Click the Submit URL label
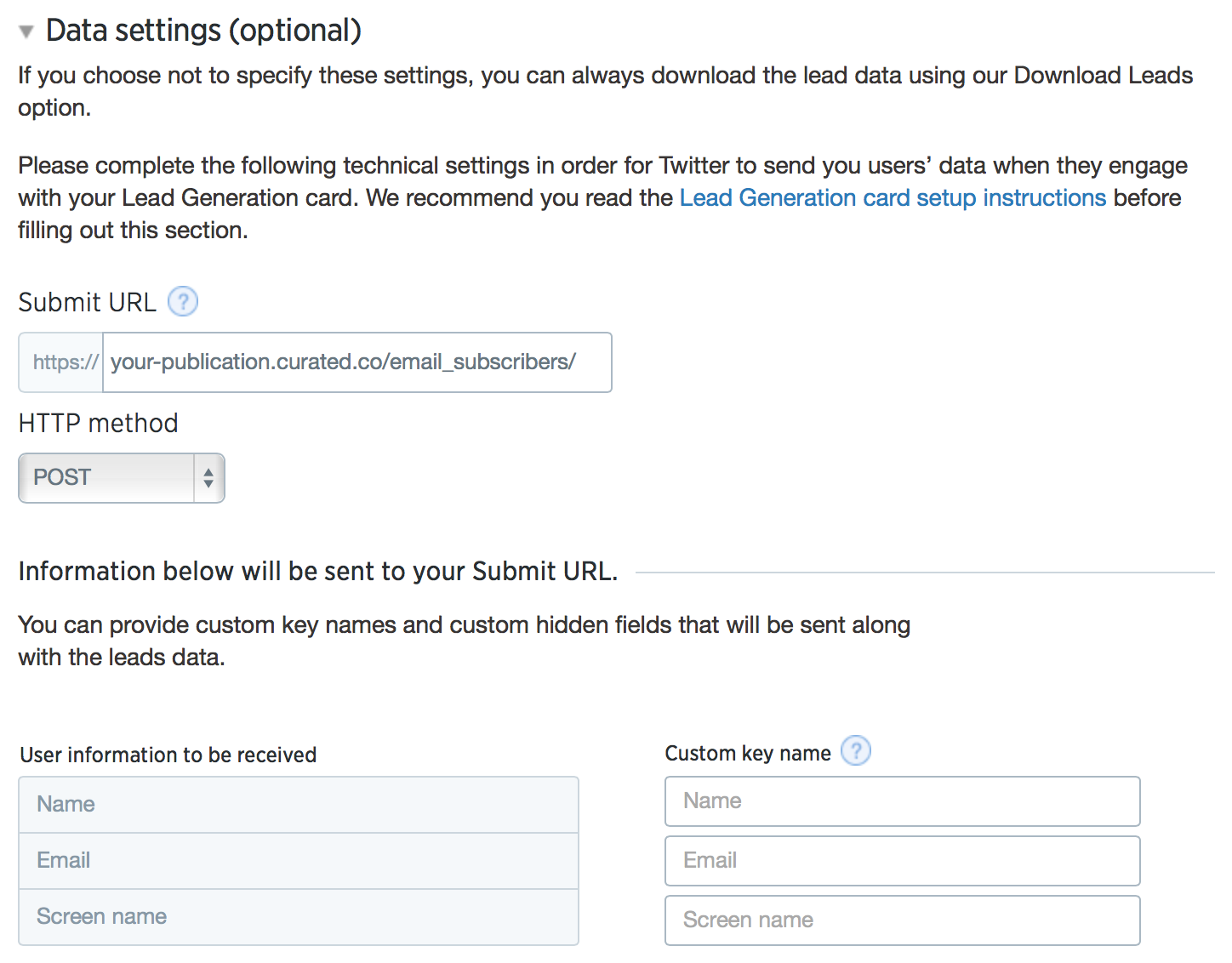Viewport: 1232px width, 963px height. coord(88,303)
